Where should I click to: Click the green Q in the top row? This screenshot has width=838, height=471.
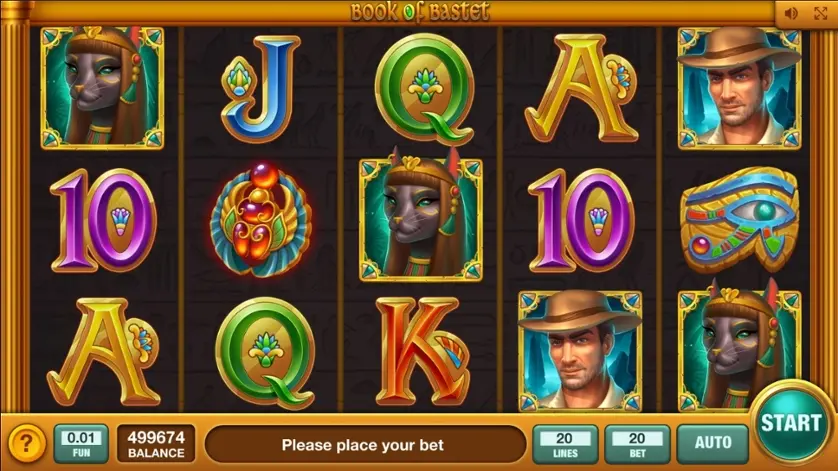(x=424, y=89)
